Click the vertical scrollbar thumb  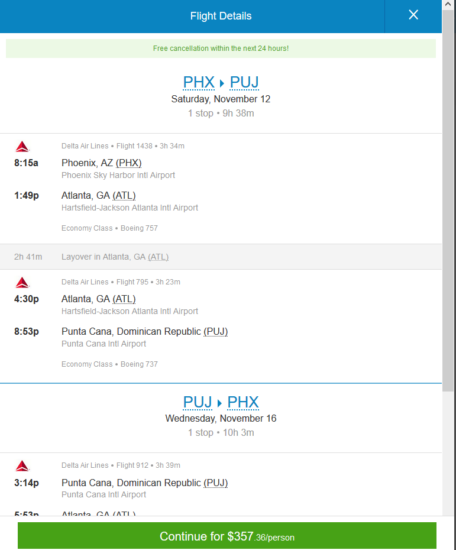tap(448, 201)
